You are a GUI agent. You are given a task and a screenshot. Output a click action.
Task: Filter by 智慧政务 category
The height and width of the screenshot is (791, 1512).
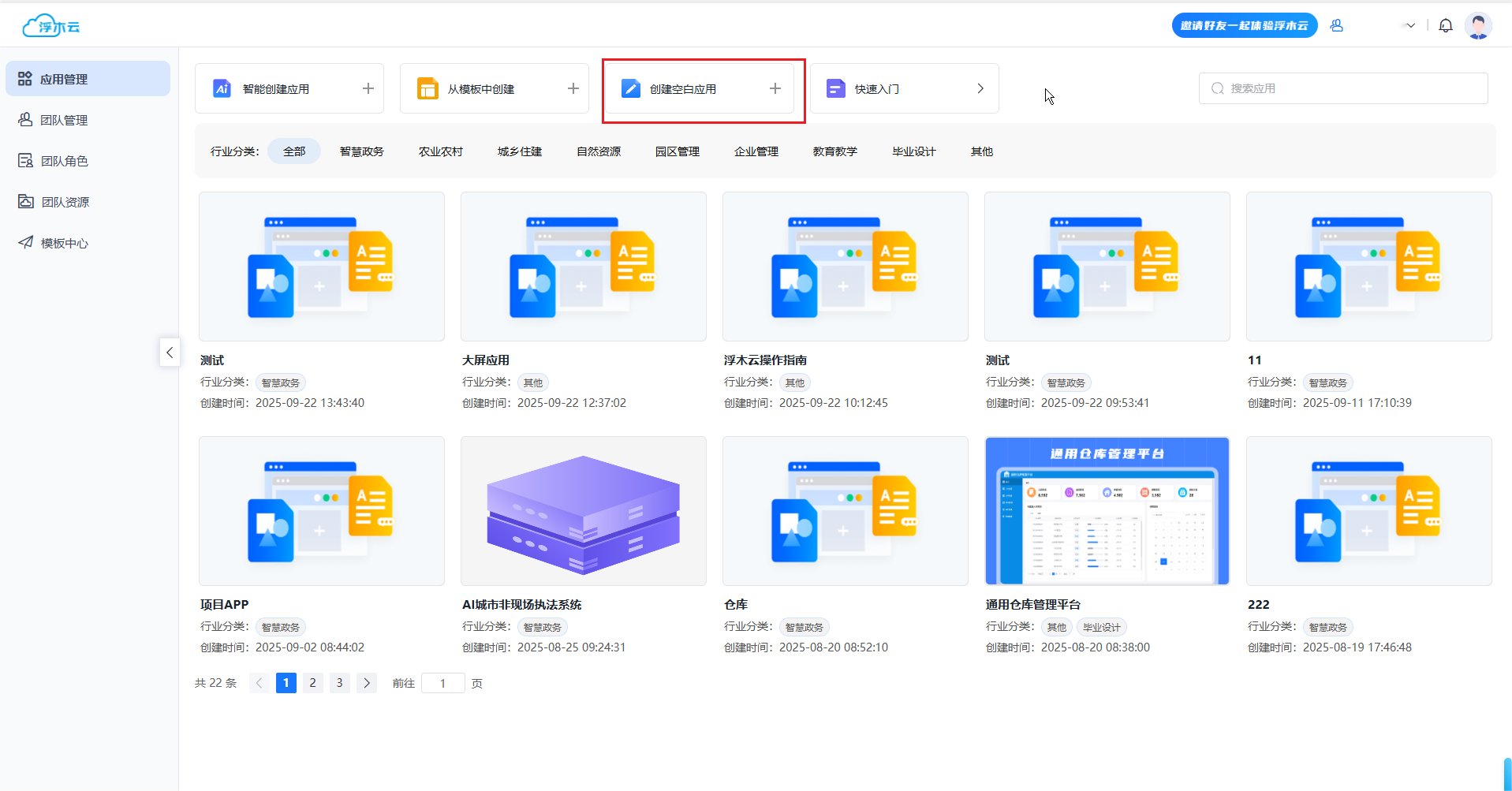point(361,151)
